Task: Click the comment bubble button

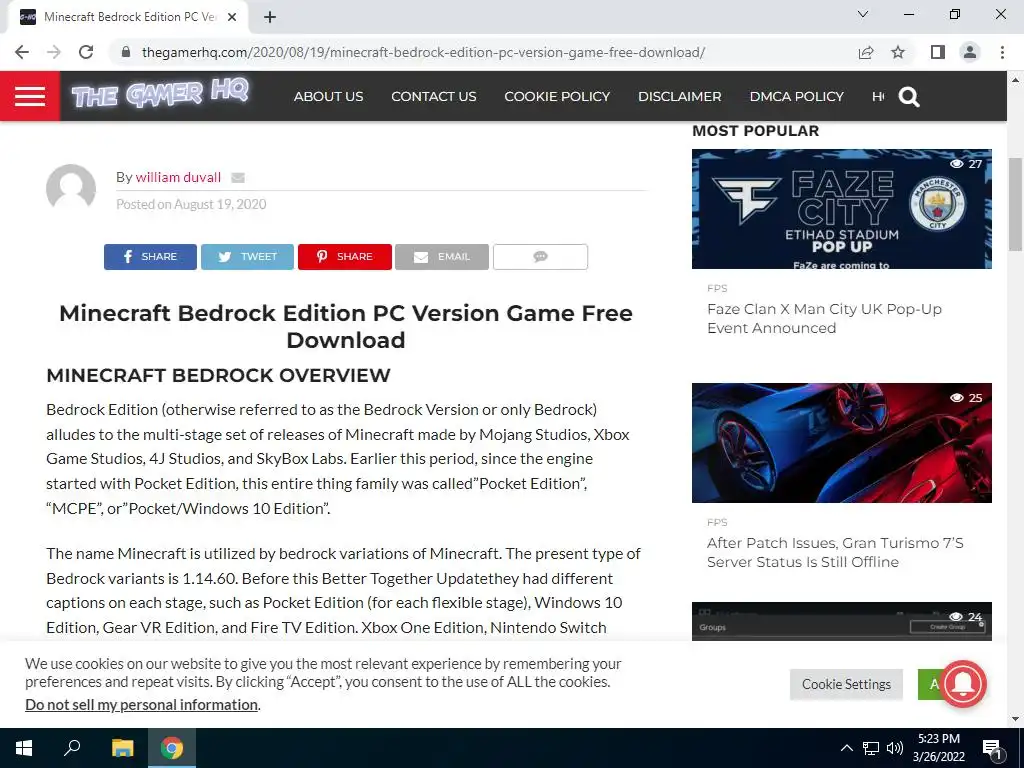Action: tap(540, 257)
